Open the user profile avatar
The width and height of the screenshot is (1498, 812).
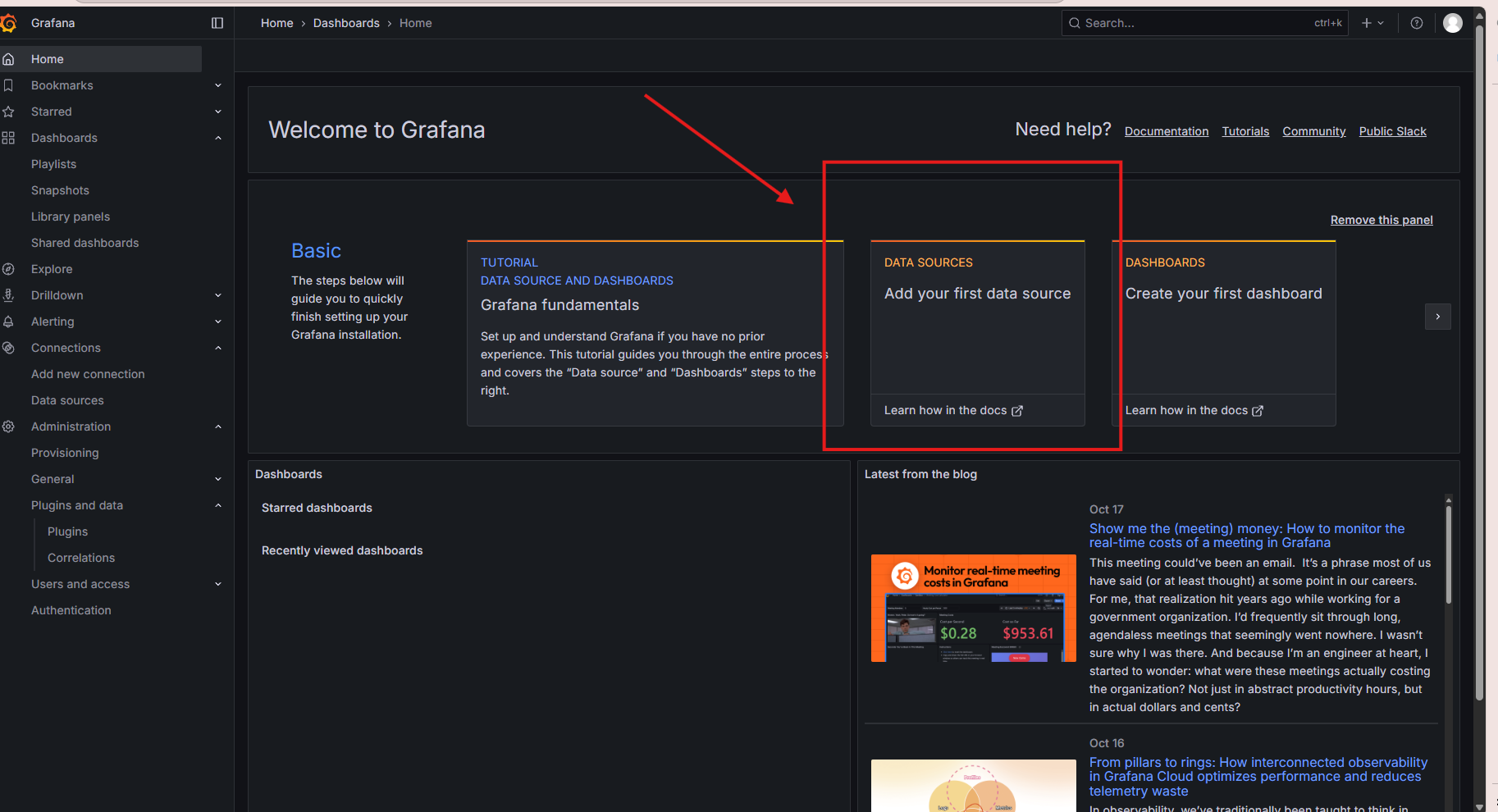click(1452, 23)
